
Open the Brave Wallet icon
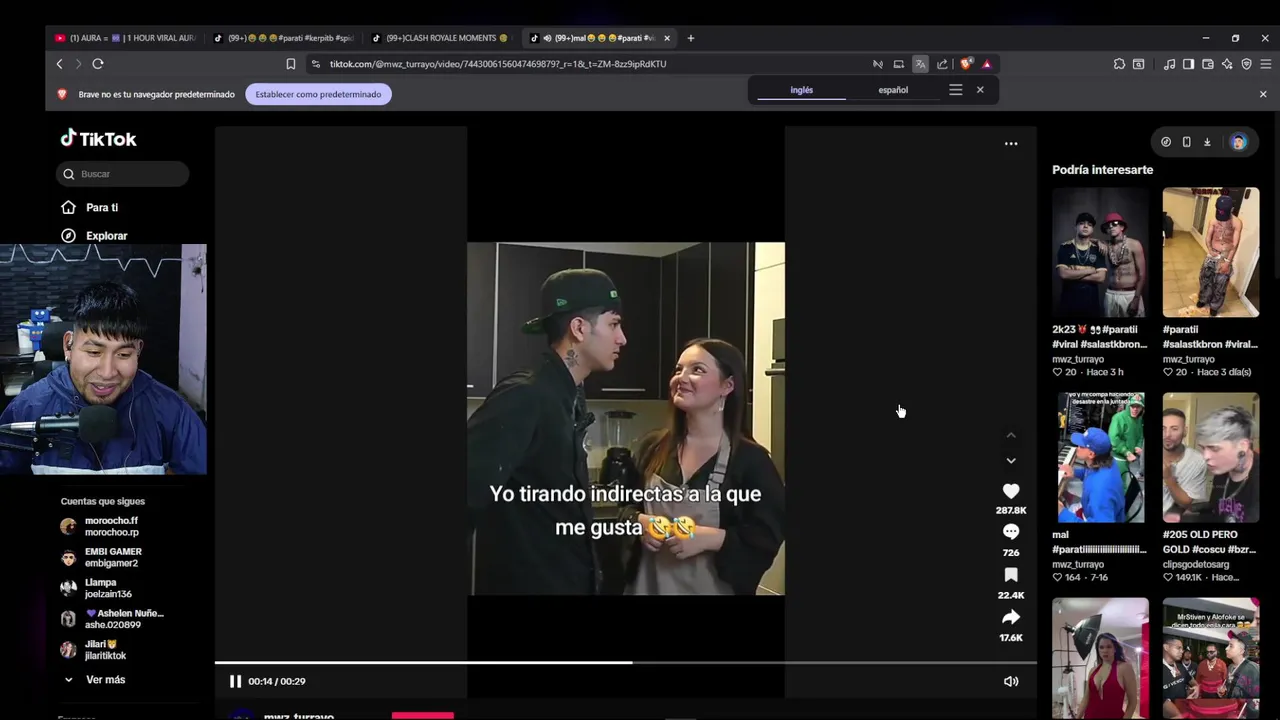(1208, 64)
